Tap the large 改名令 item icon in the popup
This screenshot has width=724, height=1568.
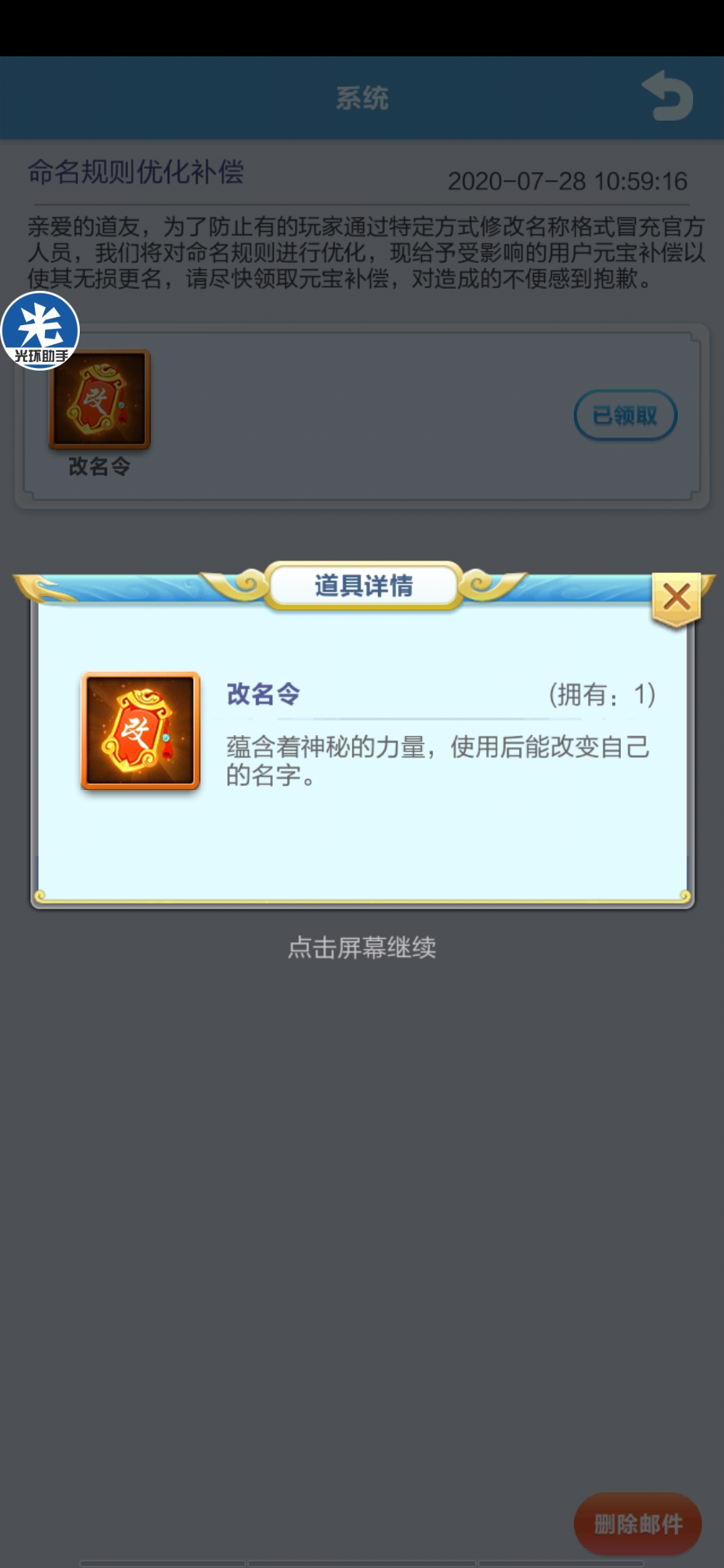(x=141, y=730)
